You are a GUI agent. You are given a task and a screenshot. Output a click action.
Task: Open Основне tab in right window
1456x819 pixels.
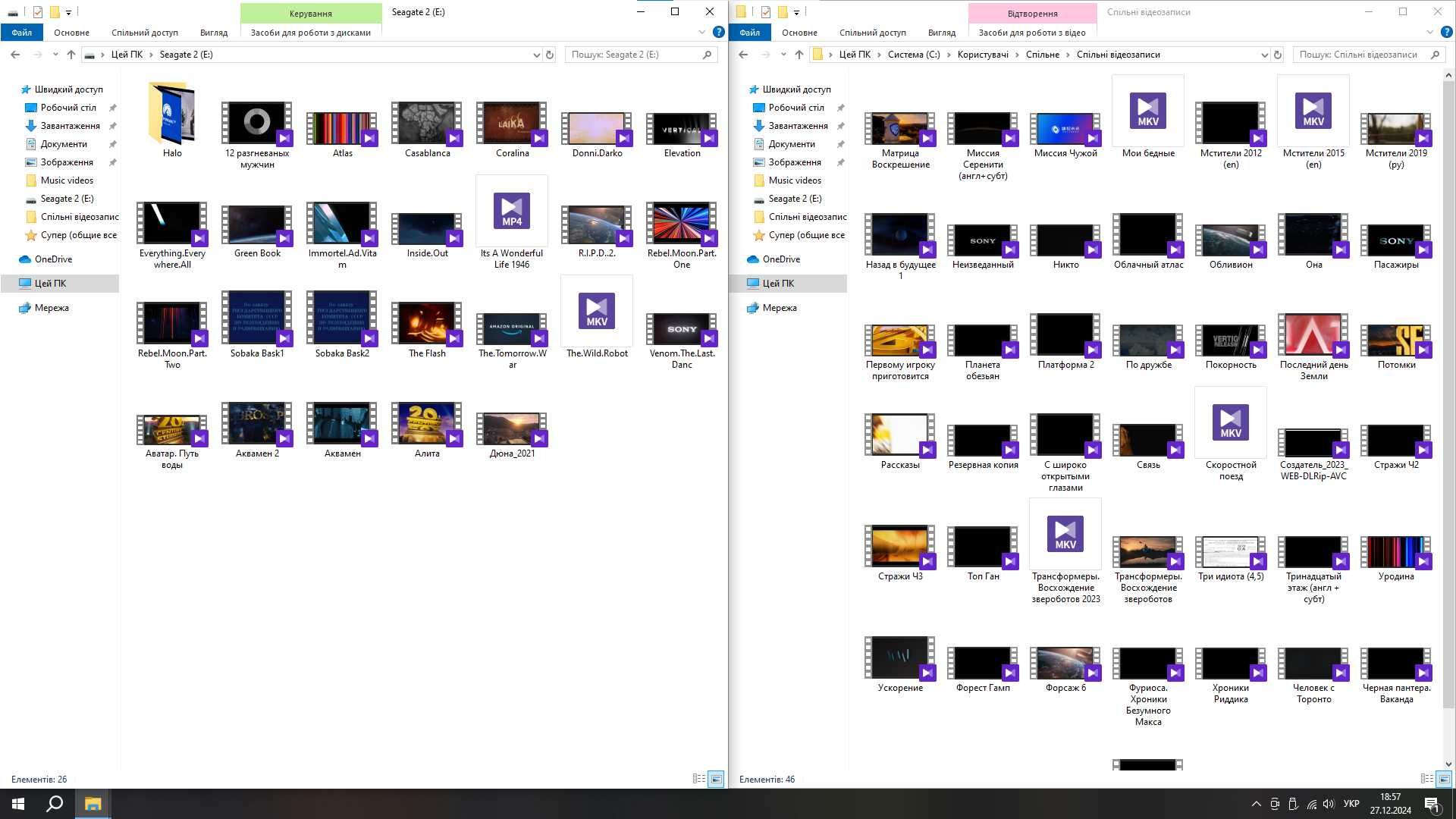(x=799, y=33)
